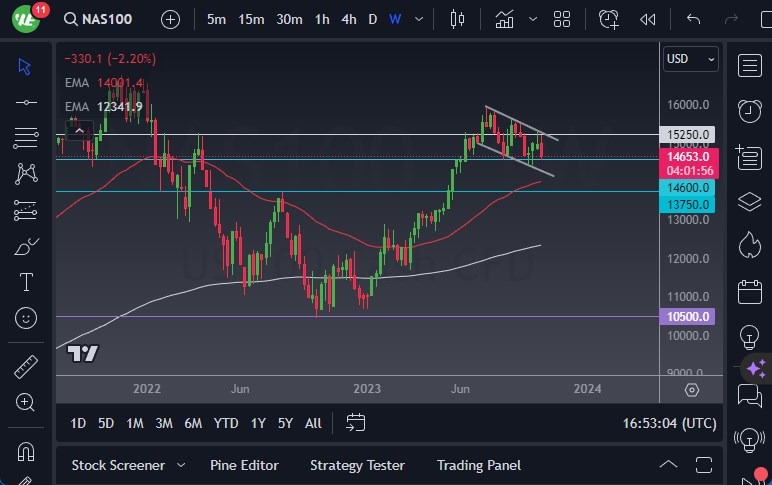772x485 pixels.
Task: Open the Indicators chart icon
Action: pos(505,19)
